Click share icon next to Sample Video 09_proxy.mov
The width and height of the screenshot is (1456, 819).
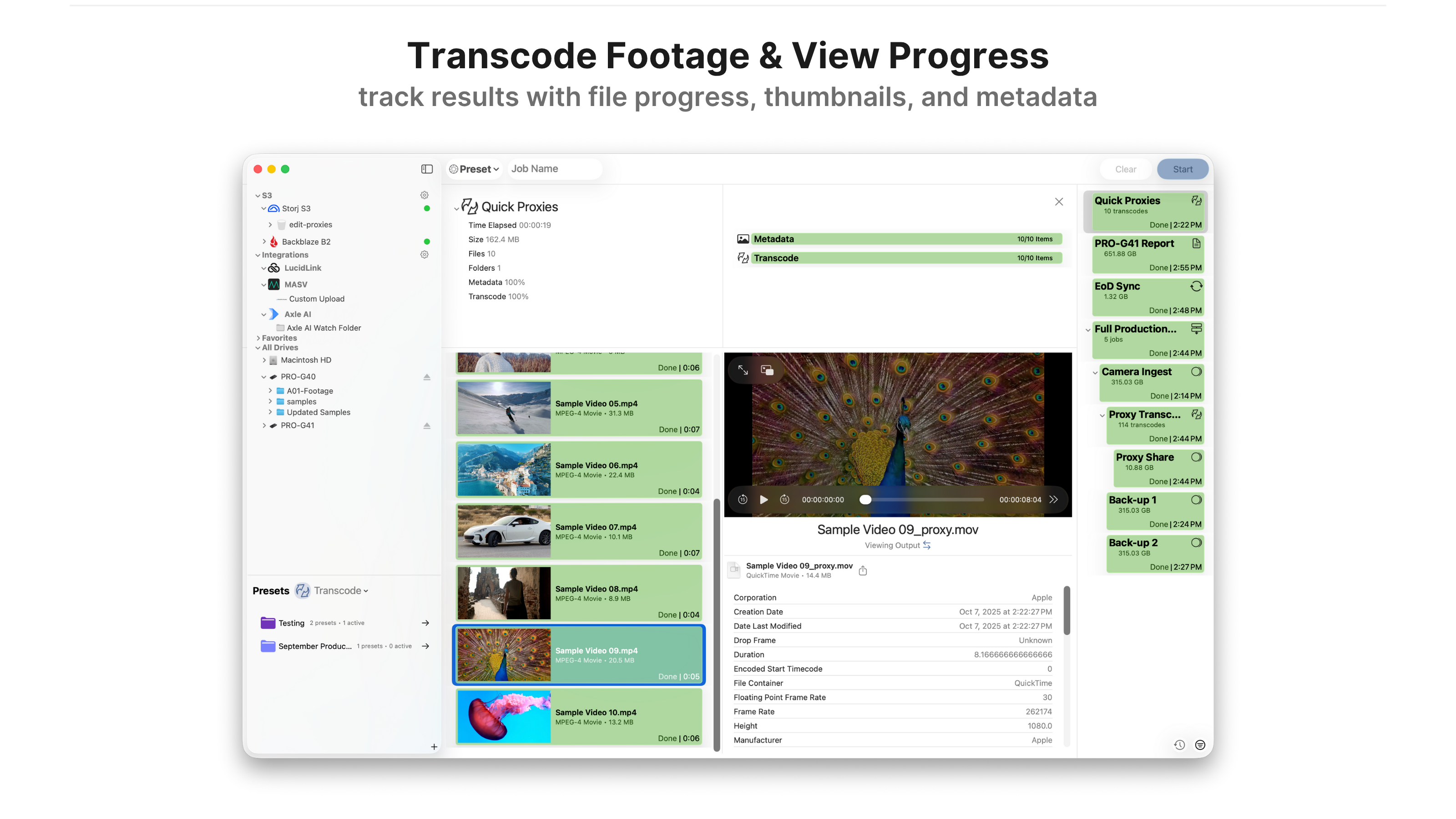click(x=863, y=570)
